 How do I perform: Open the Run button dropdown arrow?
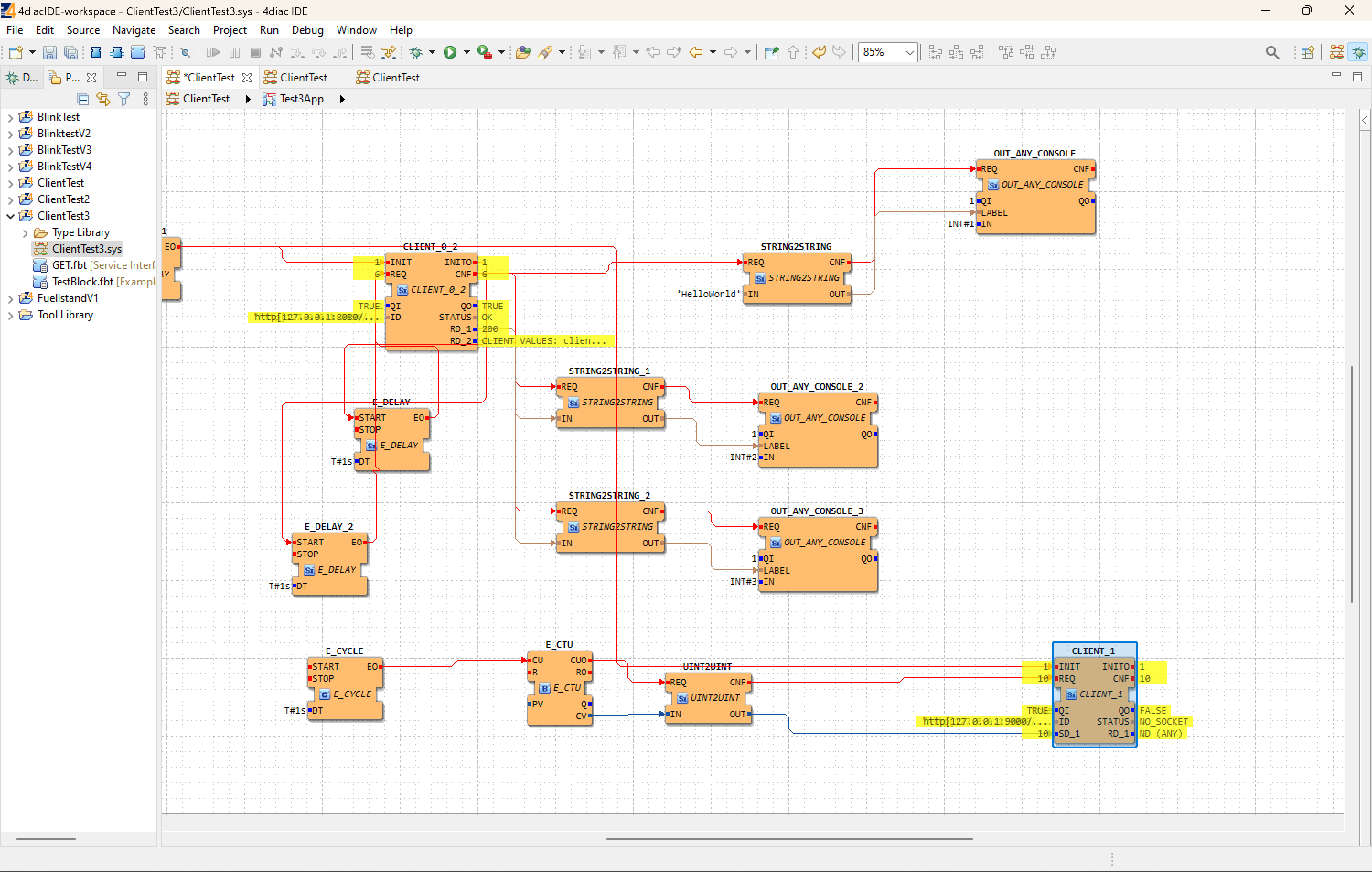(466, 53)
